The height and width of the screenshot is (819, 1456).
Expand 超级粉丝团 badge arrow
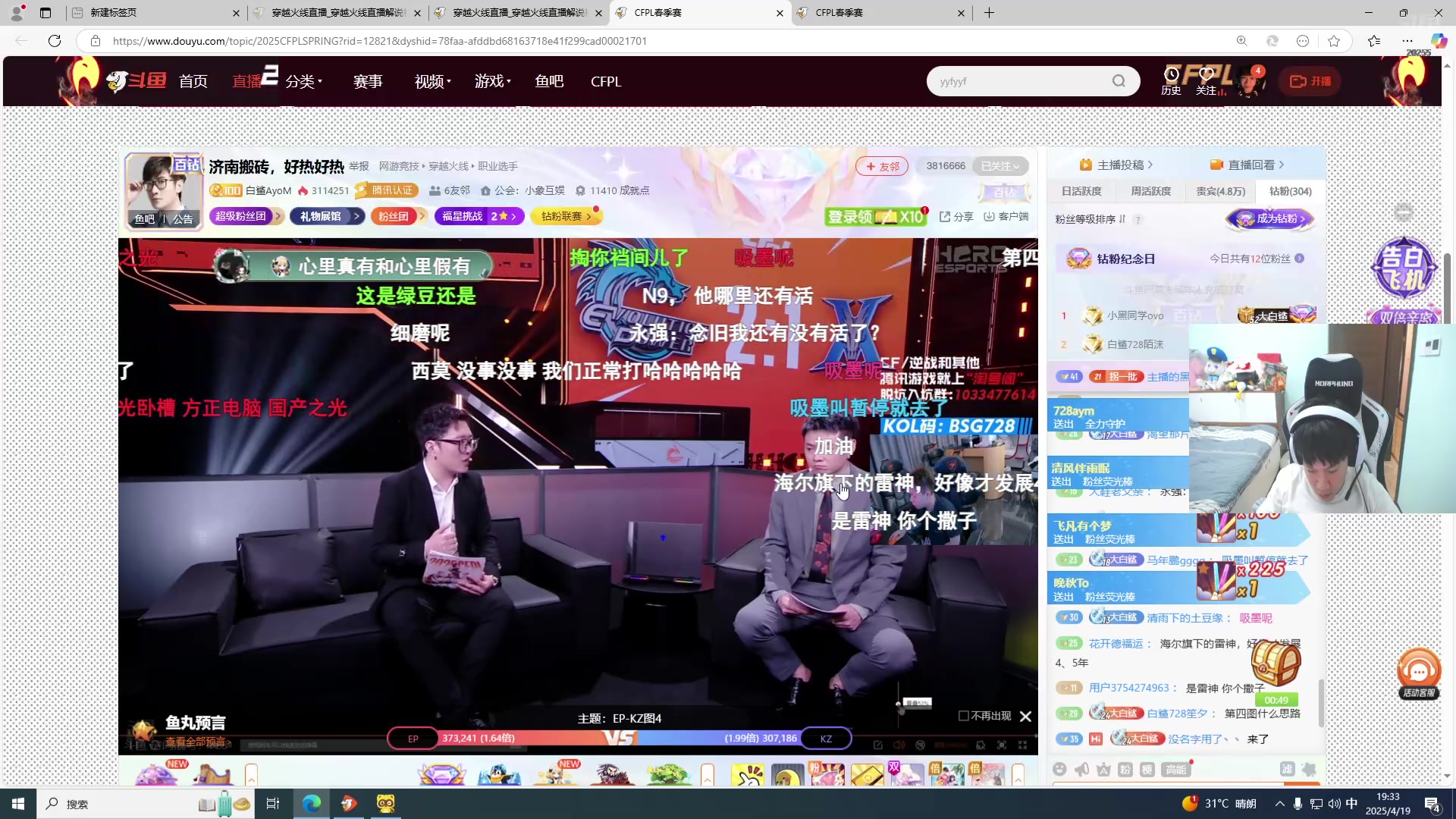pos(278,216)
